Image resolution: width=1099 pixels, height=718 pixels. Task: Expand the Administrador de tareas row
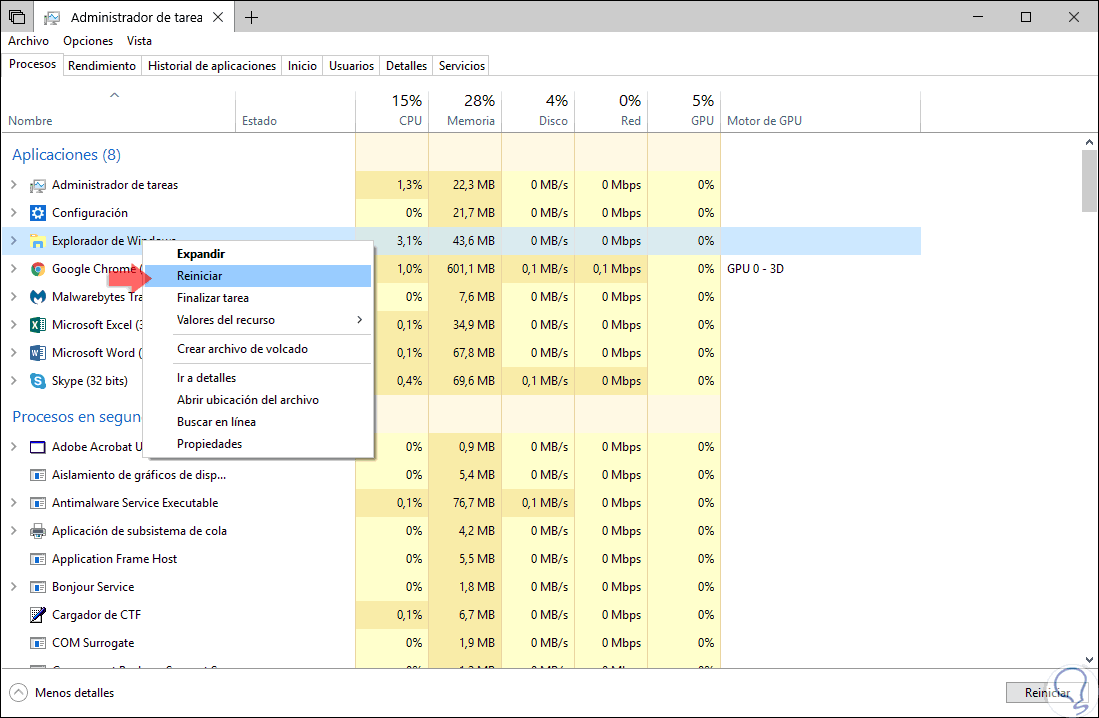point(13,185)
